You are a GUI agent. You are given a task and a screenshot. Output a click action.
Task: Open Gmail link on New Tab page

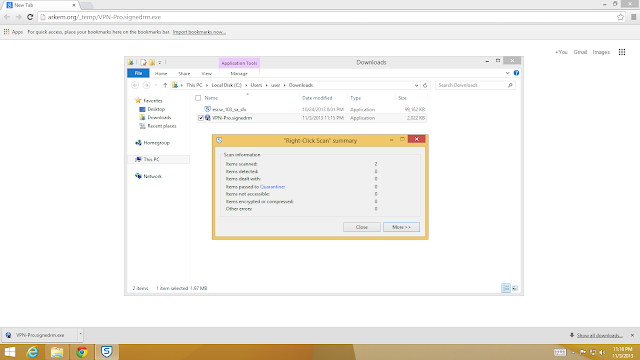tap(580, 52)
